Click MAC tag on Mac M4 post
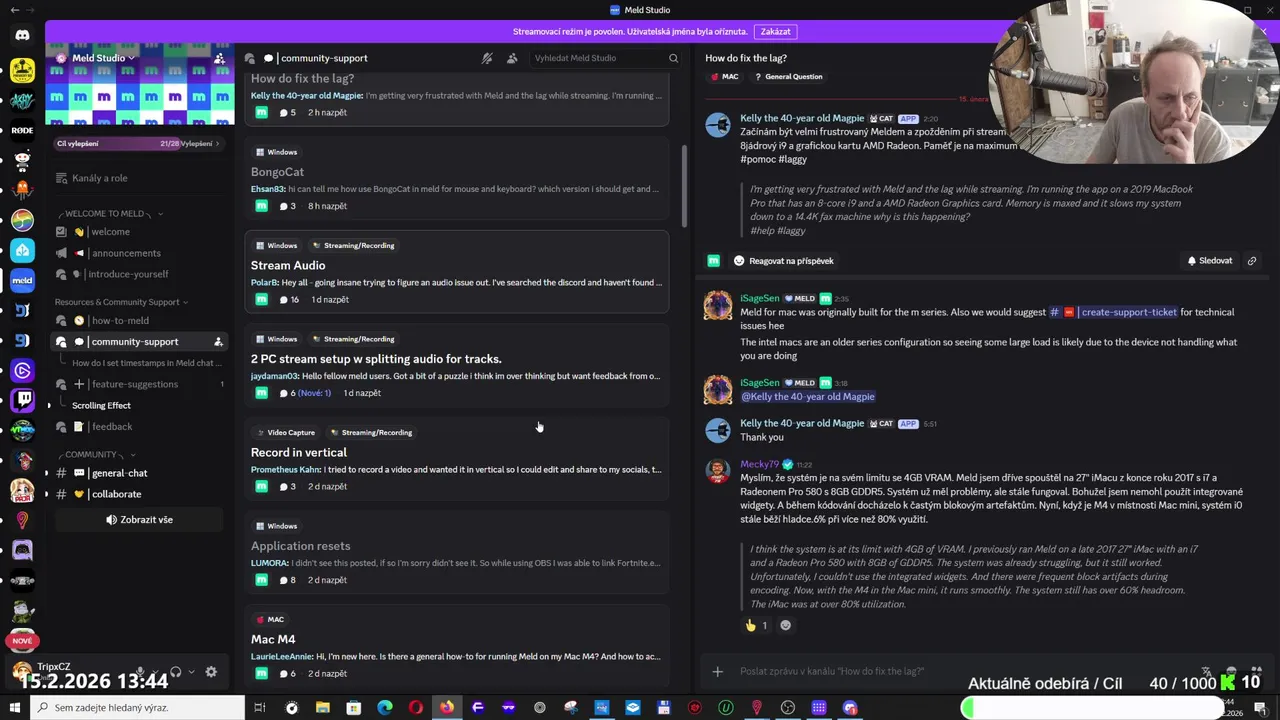Image resolution: width=1280 pixels, height=720 pixels. pyautogui.click(x=270, y=619)
